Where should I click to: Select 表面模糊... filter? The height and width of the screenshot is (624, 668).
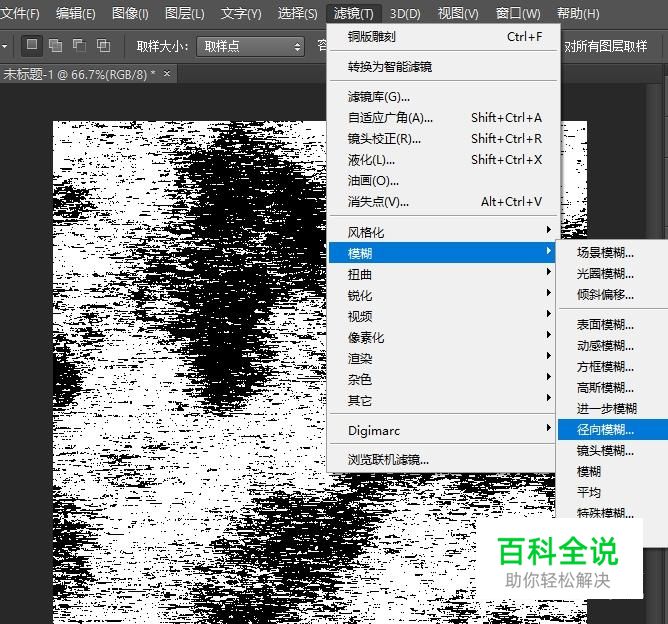(613, 325)
